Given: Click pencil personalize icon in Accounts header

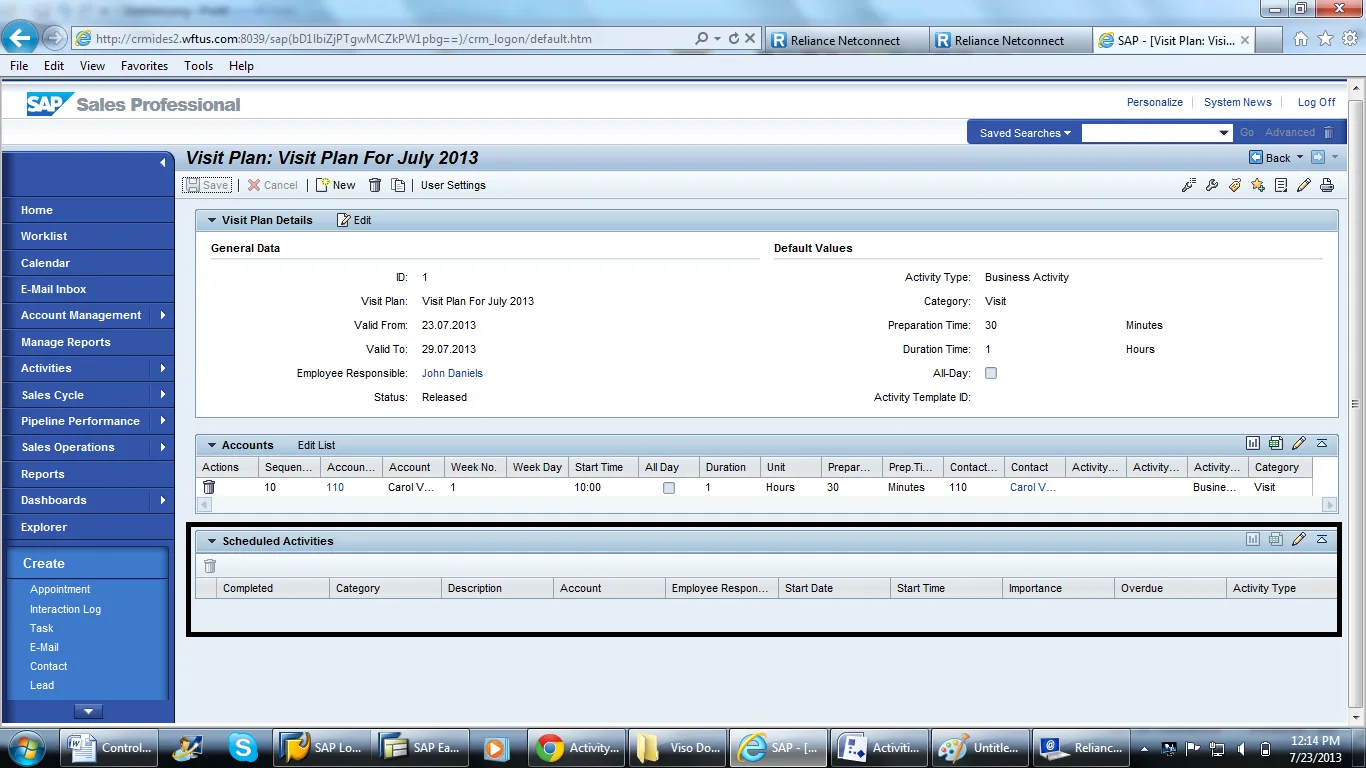Looking at the screenshot, I should 1299,443.
